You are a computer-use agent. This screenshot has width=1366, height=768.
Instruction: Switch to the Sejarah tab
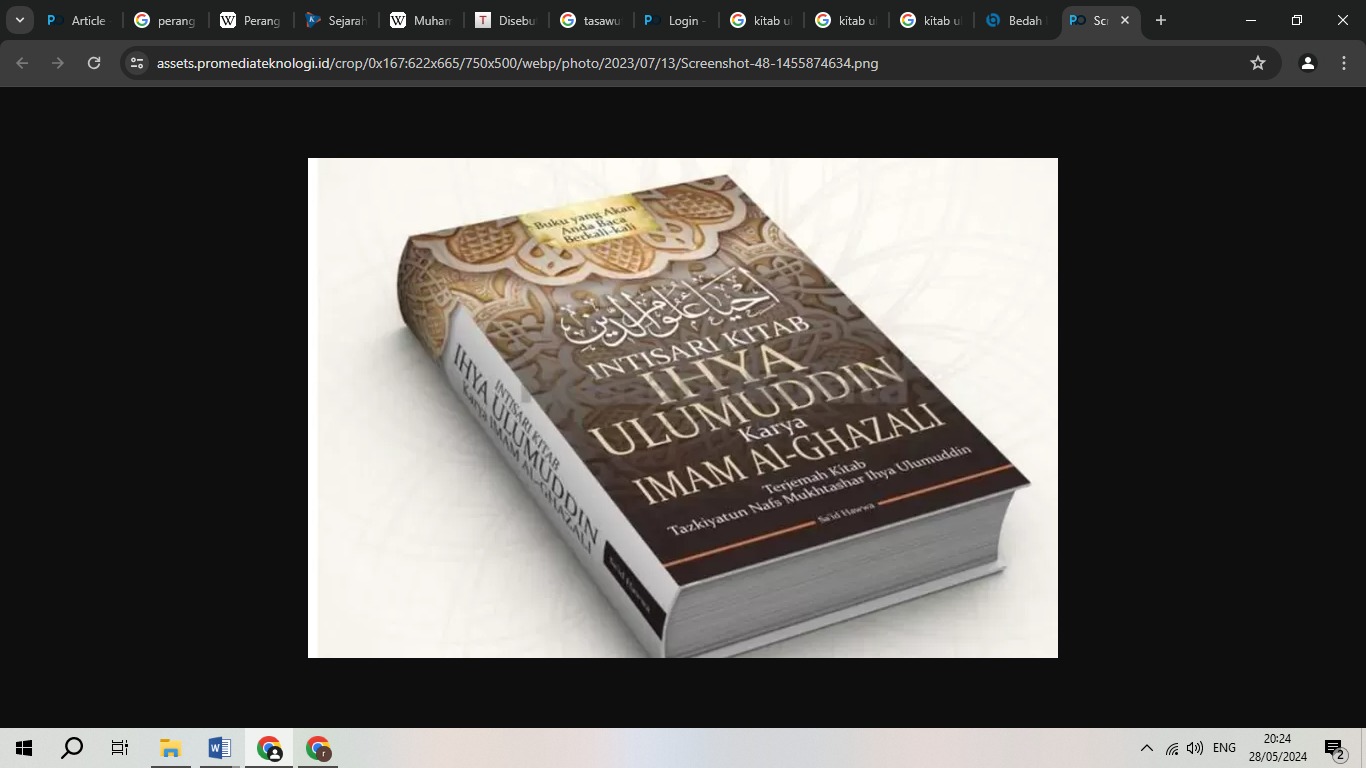(335, 20)
